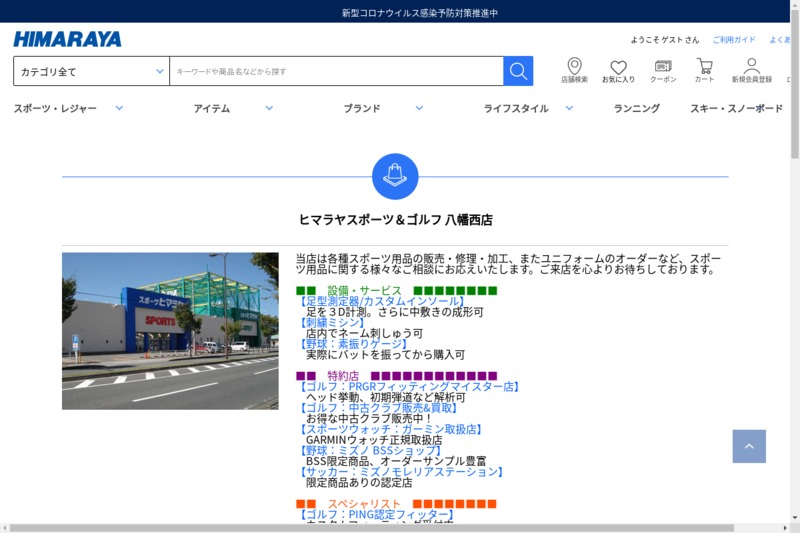800x533 pixels.
Task: Open ゴルフ：中古クラブ販売&買取 link
Action: 378,408
